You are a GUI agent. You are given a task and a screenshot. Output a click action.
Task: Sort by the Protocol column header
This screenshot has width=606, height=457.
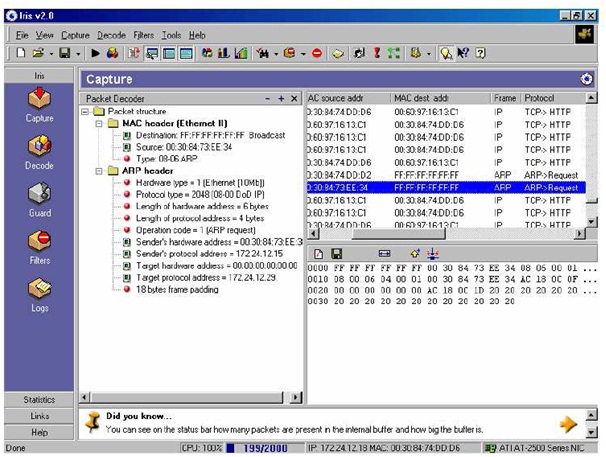coord(553,98)
